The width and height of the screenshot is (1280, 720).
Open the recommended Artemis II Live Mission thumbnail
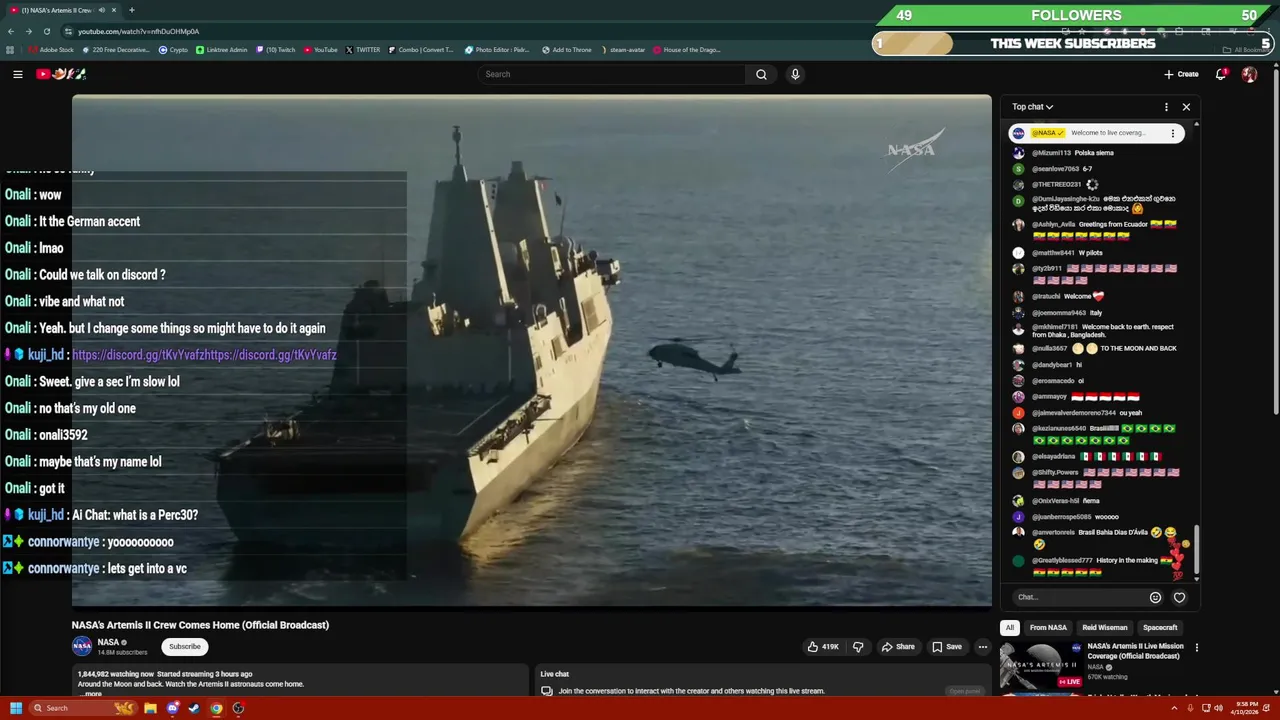point(1040,666)
